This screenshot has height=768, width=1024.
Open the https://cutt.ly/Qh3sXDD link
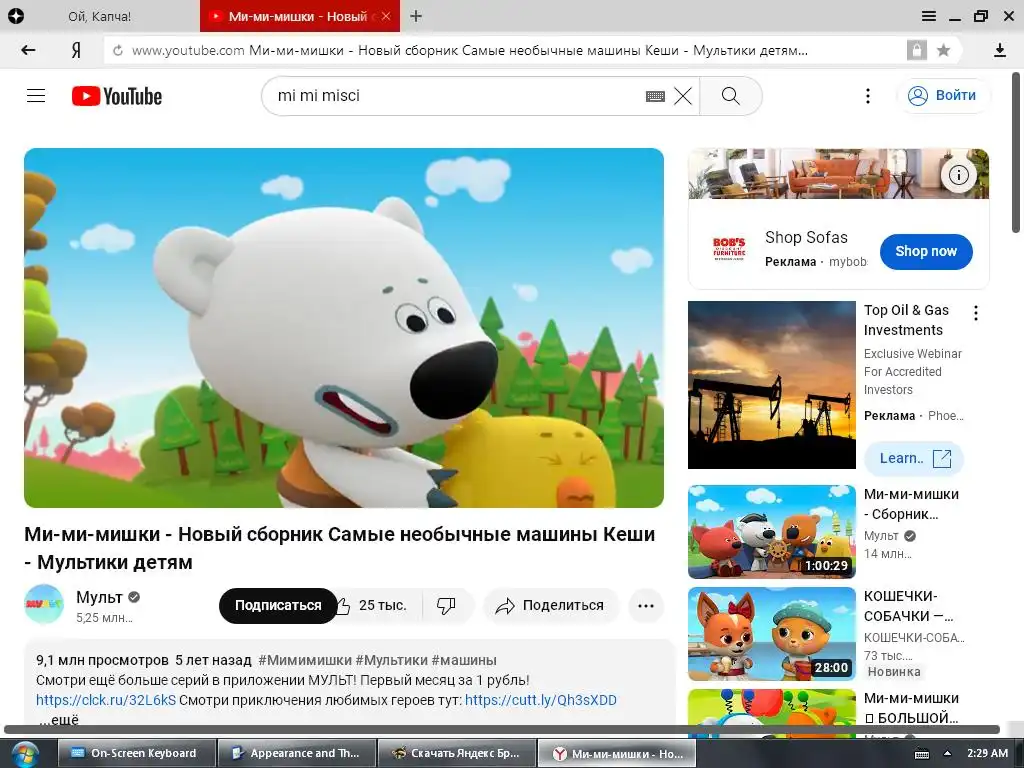[541, 700]
